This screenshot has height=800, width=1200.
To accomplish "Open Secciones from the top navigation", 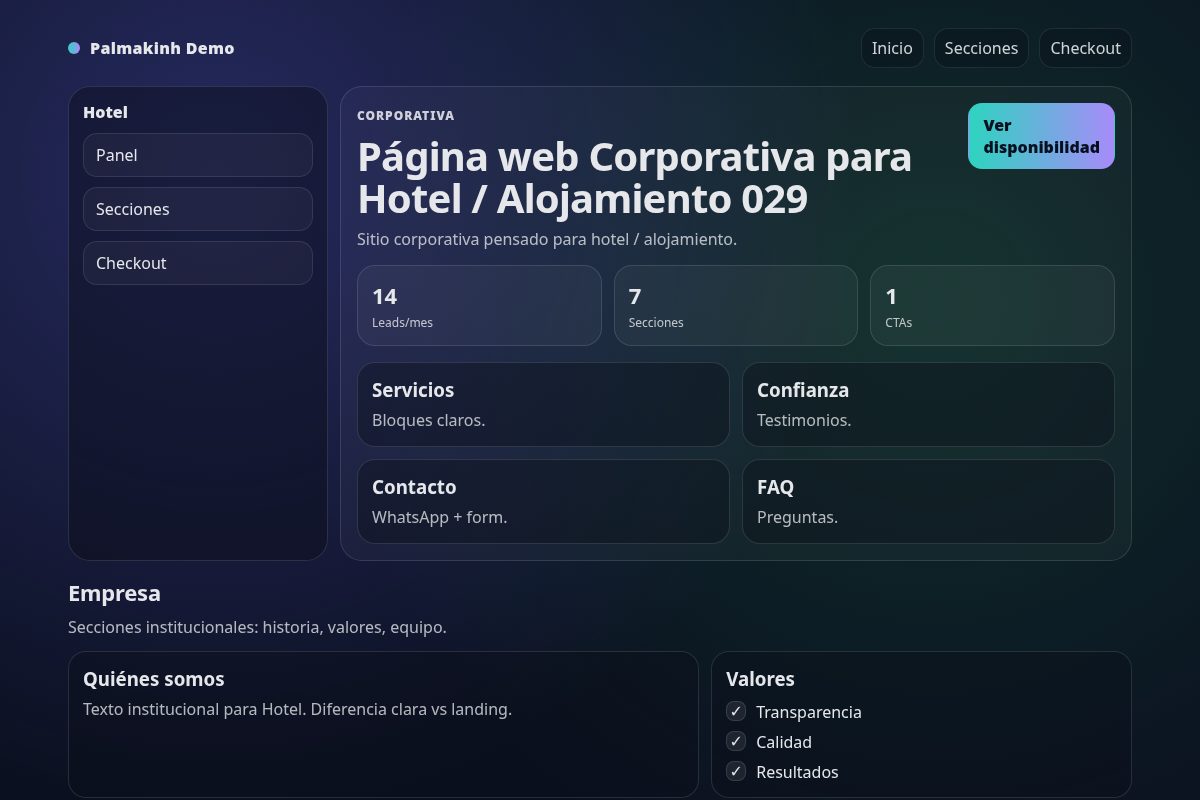I will pos(981,47).
